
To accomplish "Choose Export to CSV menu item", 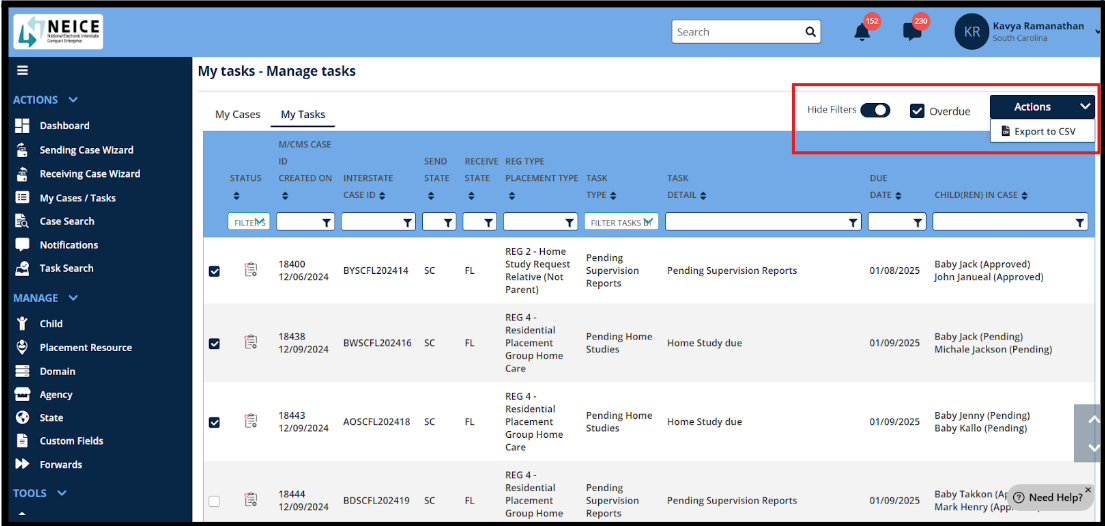I will click(1042, 131).
